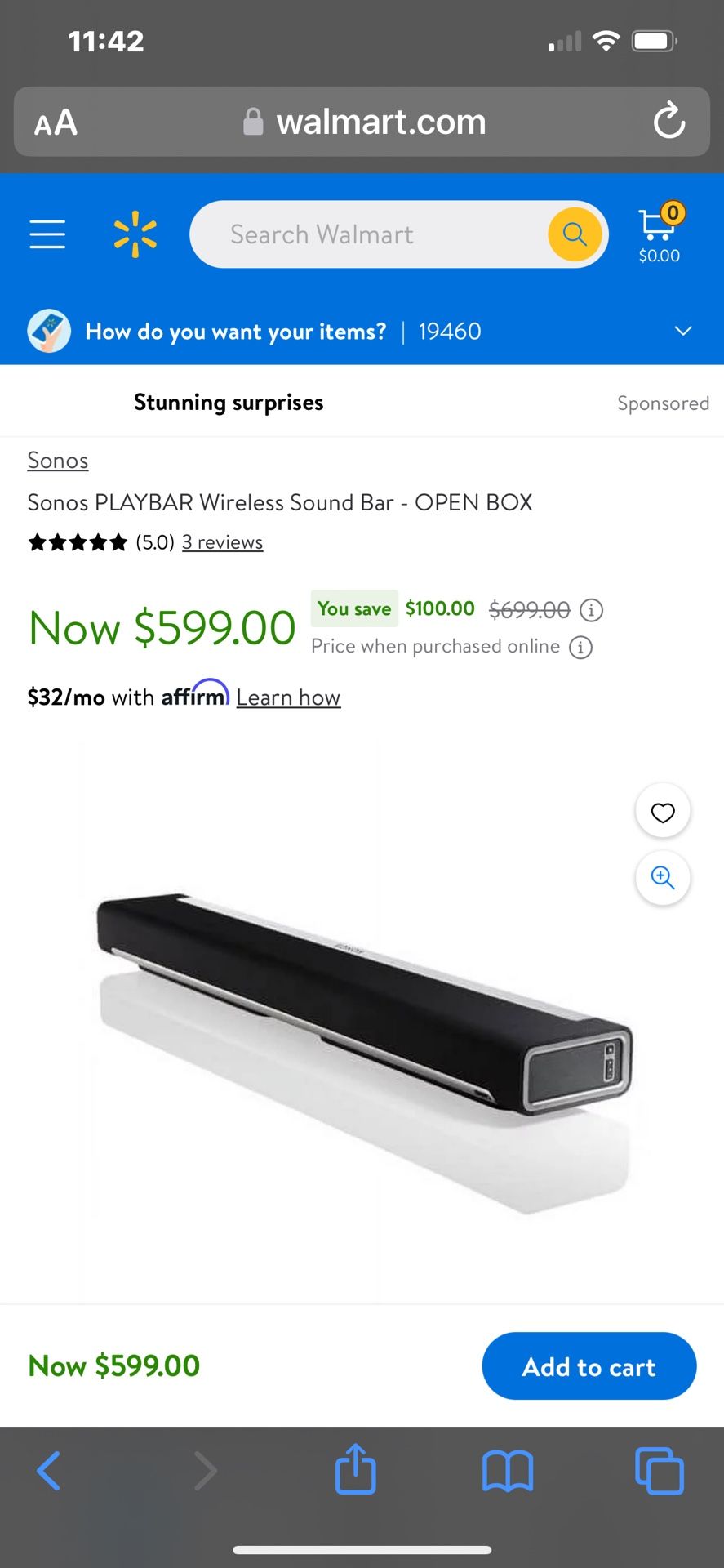724x1568 pixels.
Task: Open the AA text size menu
Action: click(x=56, y=122)
